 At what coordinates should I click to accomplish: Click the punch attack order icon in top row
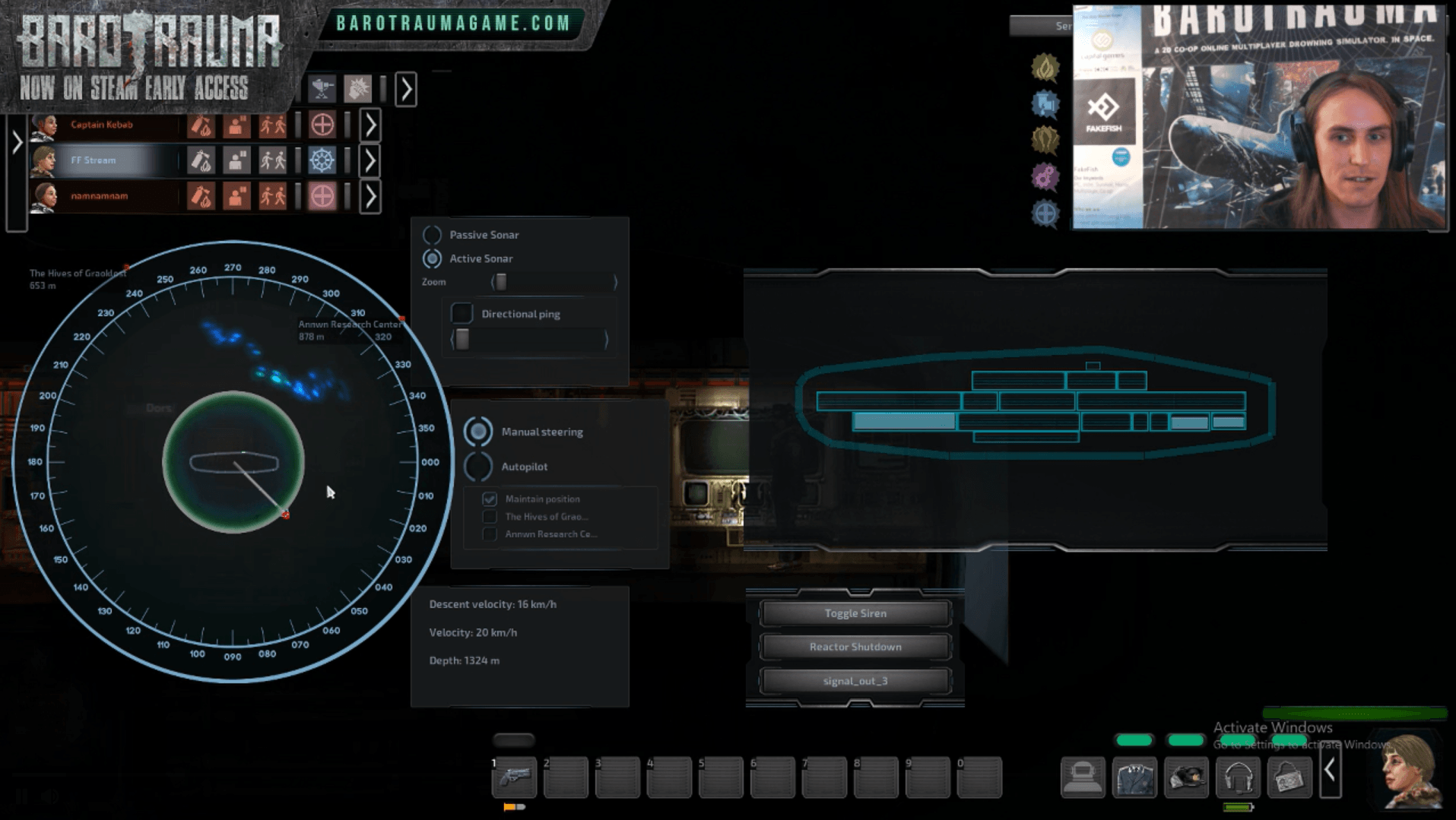pos(357,89)
